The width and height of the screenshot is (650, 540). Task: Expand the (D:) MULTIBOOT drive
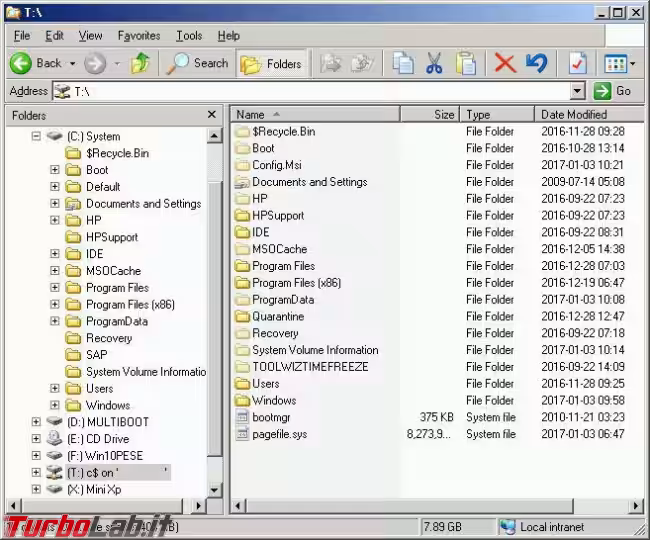36,422
